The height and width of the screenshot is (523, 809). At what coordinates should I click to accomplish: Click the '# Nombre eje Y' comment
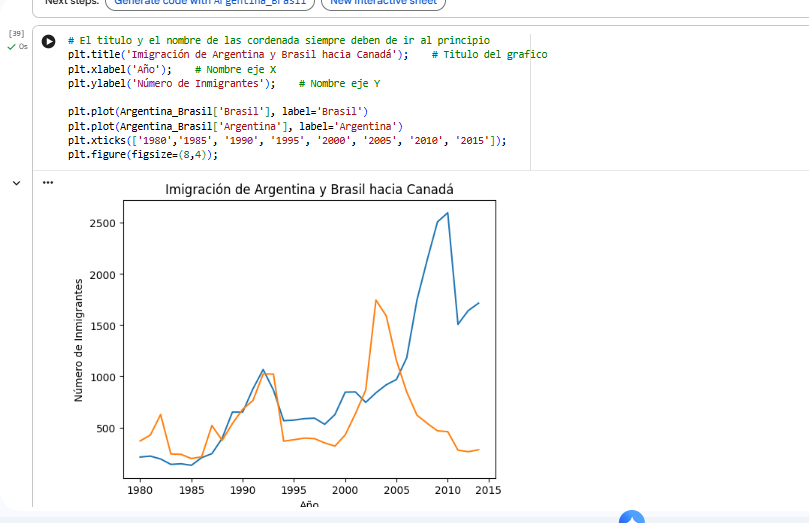point(339,84)
